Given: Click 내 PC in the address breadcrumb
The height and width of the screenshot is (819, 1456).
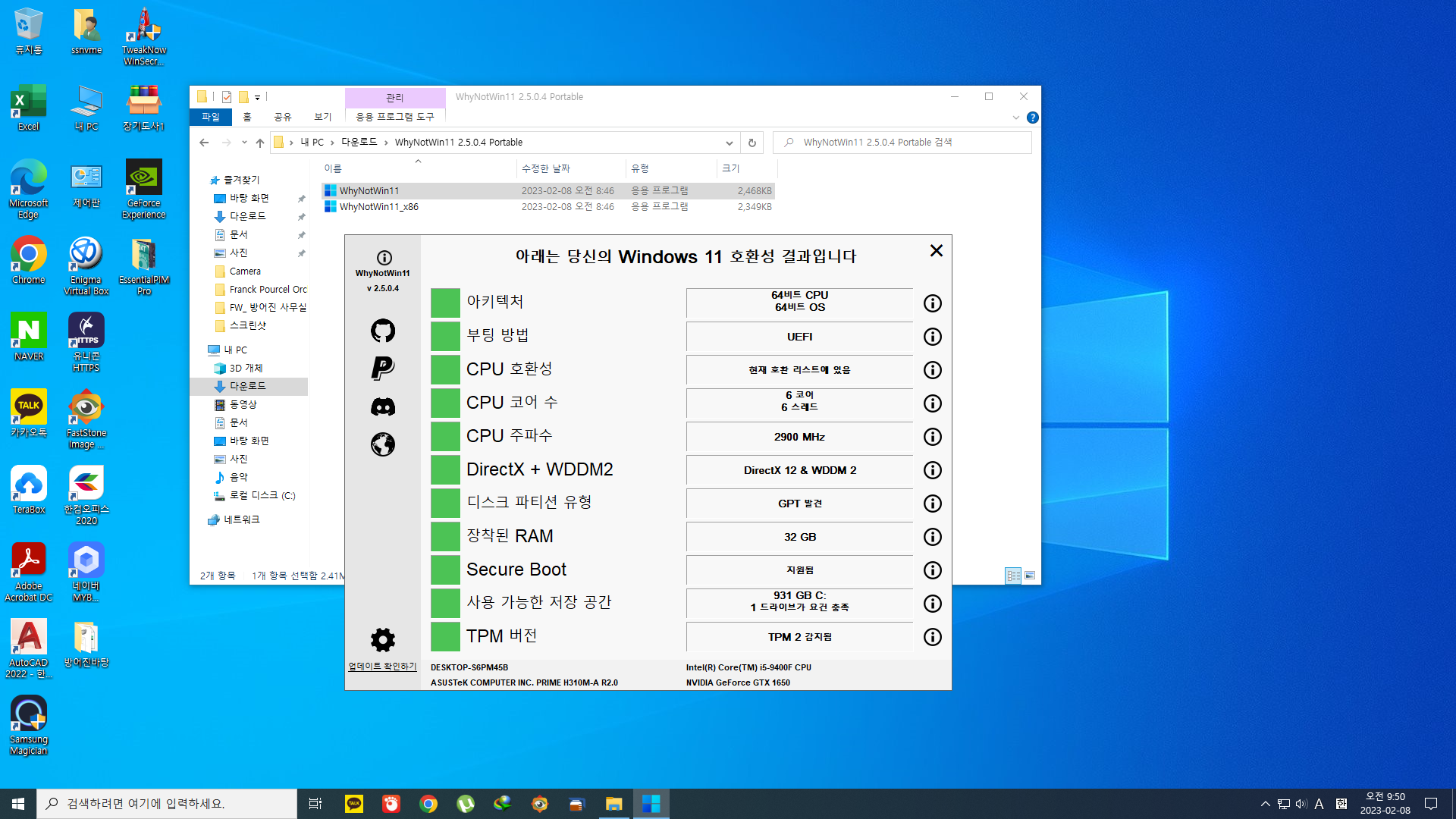Looking at the screenshot, I should coord(312,143).
